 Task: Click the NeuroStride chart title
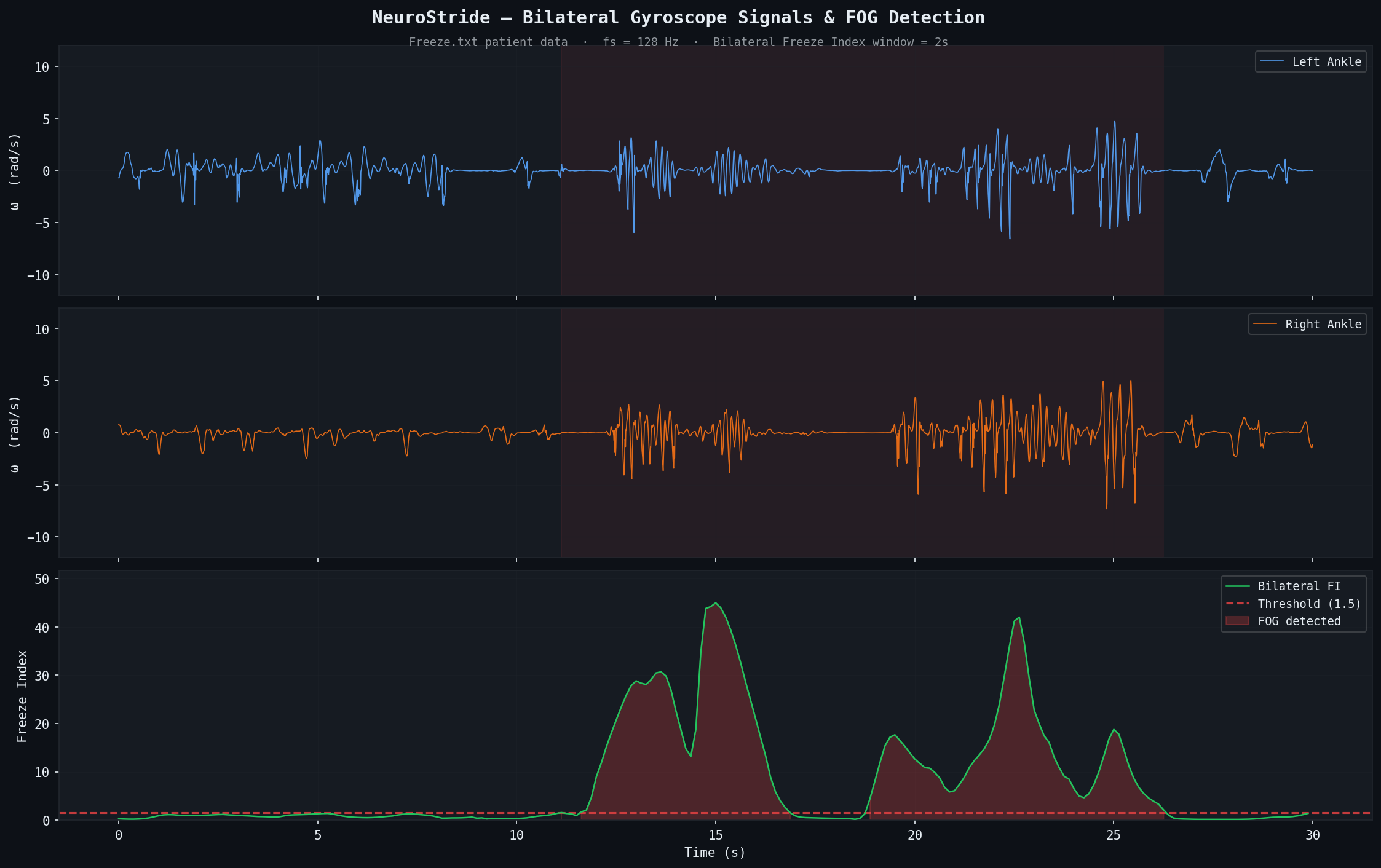678,17
